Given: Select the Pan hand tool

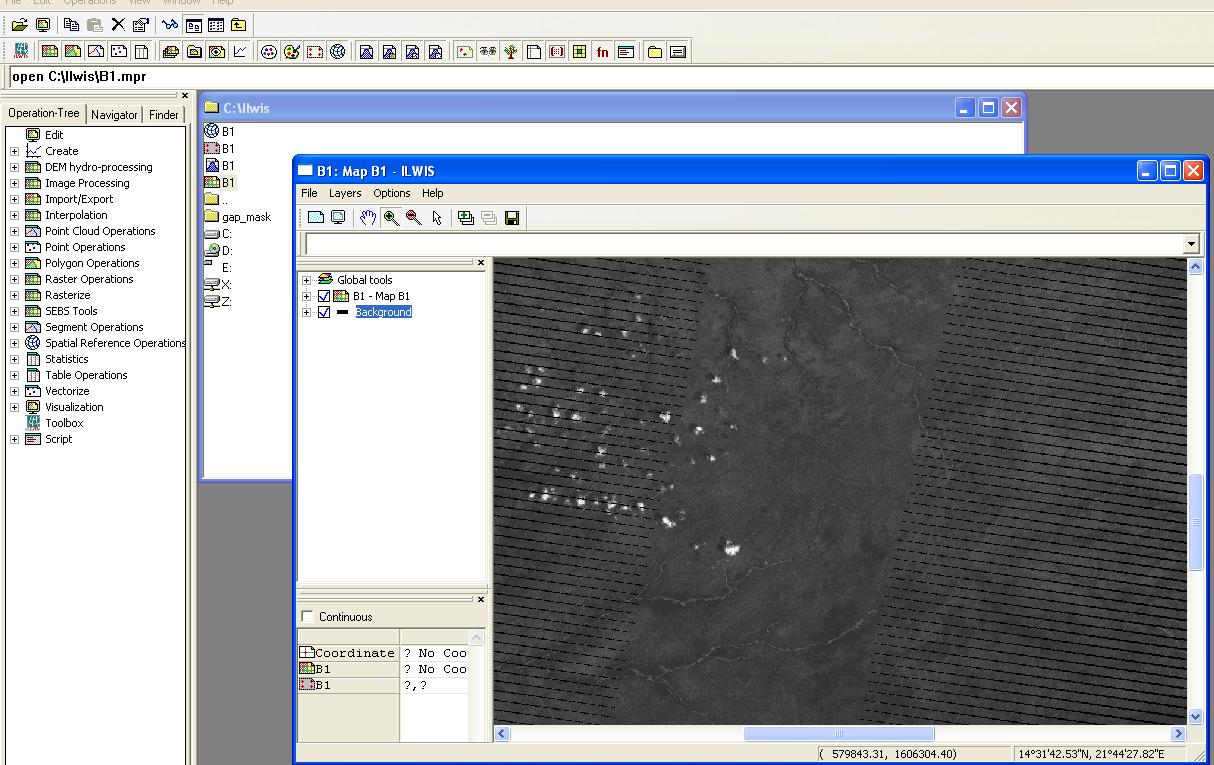Looking at the screenshot, I should pyautogui.click(x=368, y=218).
